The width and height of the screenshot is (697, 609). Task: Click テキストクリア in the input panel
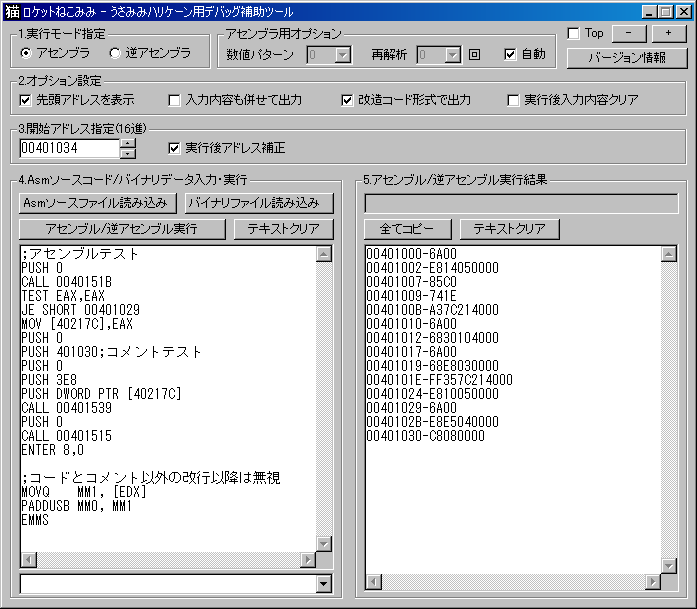pos(284,229)
